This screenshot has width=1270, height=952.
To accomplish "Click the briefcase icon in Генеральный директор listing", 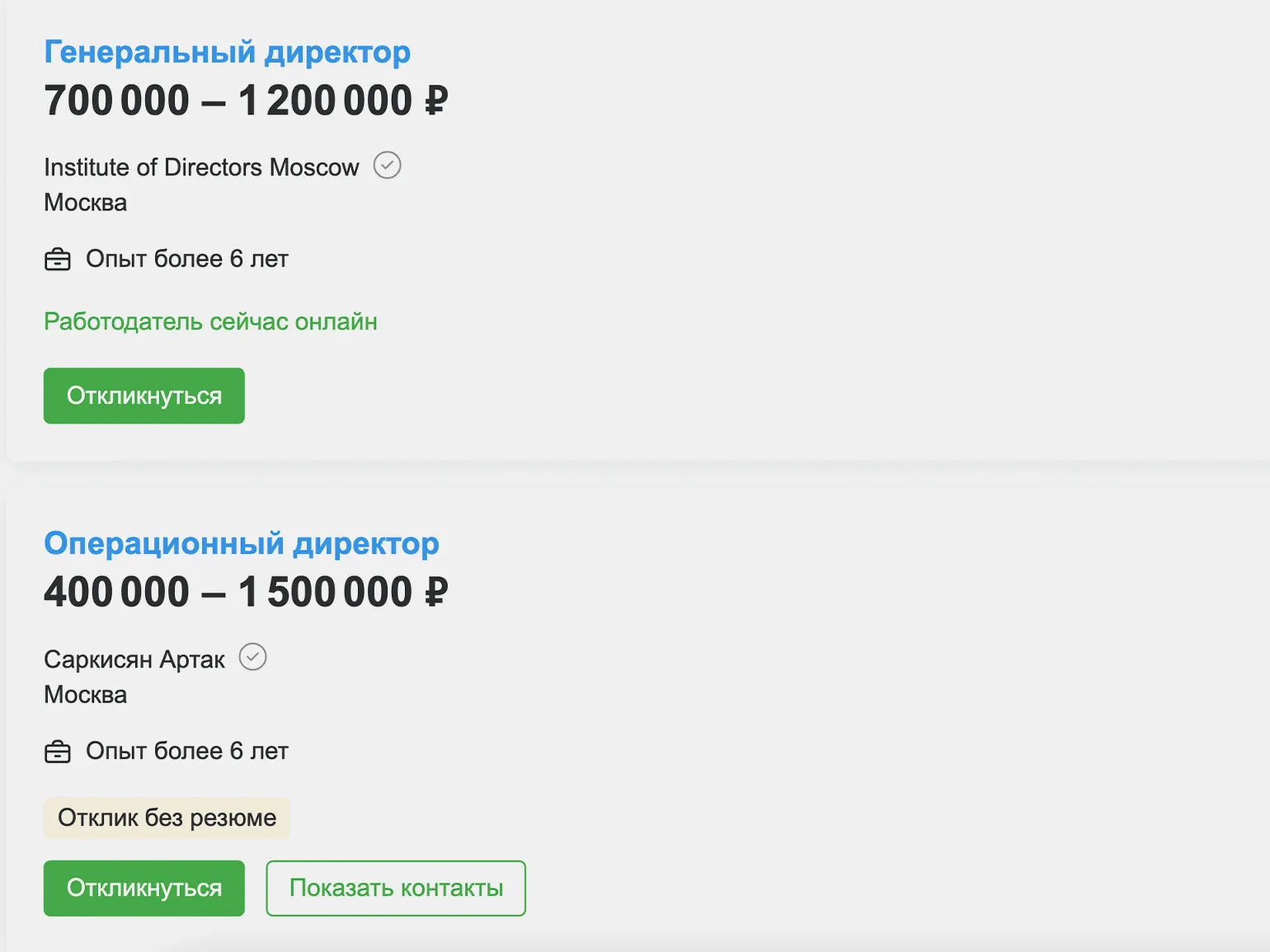I will 58,260.
